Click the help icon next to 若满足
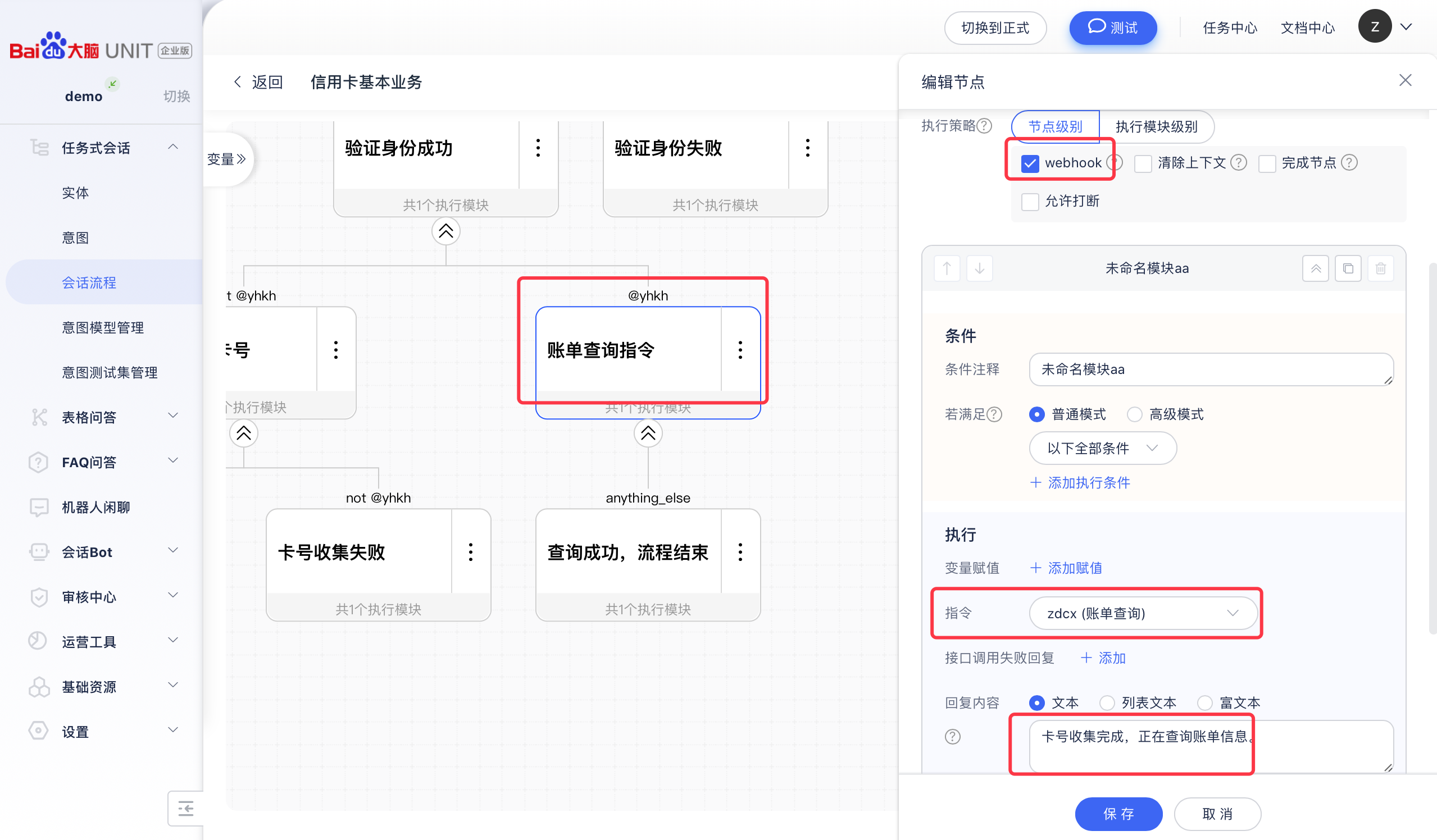The width and height of the screenshot is (1437, 840). (x=994, y=414)
